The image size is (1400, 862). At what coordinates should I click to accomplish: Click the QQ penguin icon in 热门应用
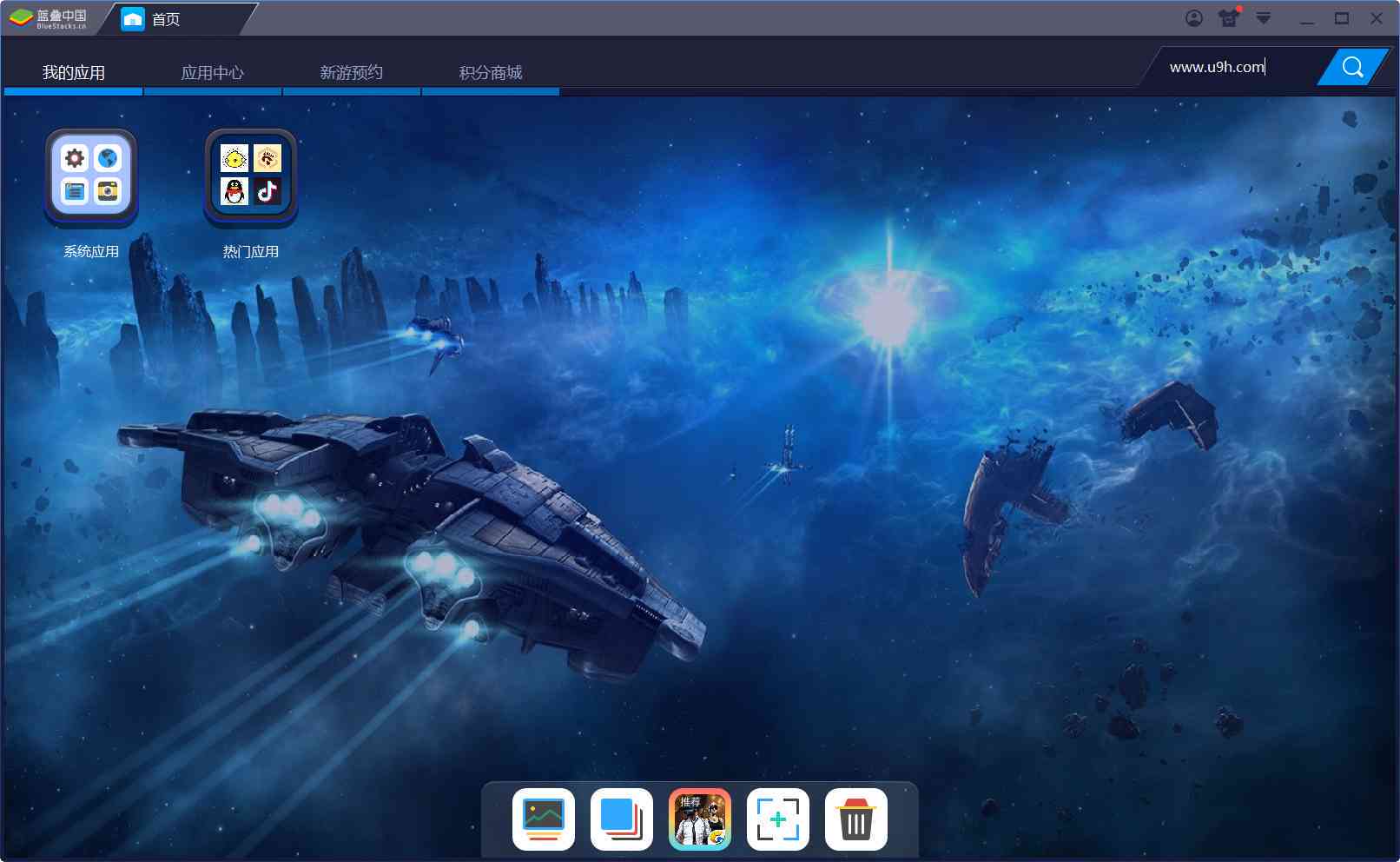(x=234, y=191)
